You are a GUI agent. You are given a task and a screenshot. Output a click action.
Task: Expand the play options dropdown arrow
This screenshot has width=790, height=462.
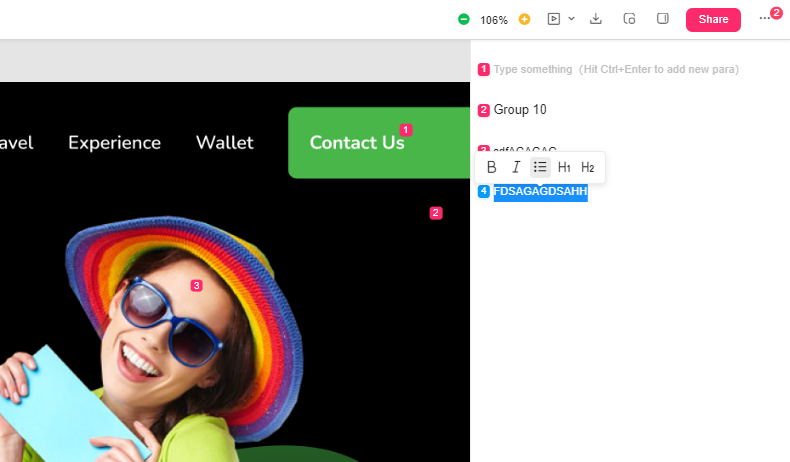point(571,19)
